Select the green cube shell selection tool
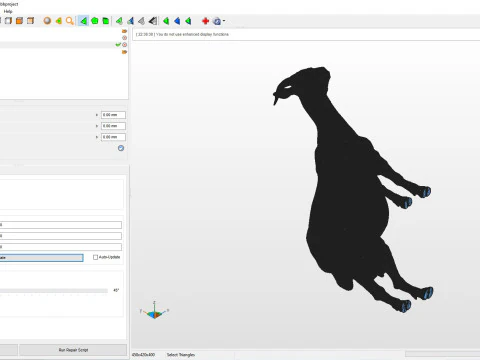This screenshot has width=480, height=360. click(x=106, y=21)
